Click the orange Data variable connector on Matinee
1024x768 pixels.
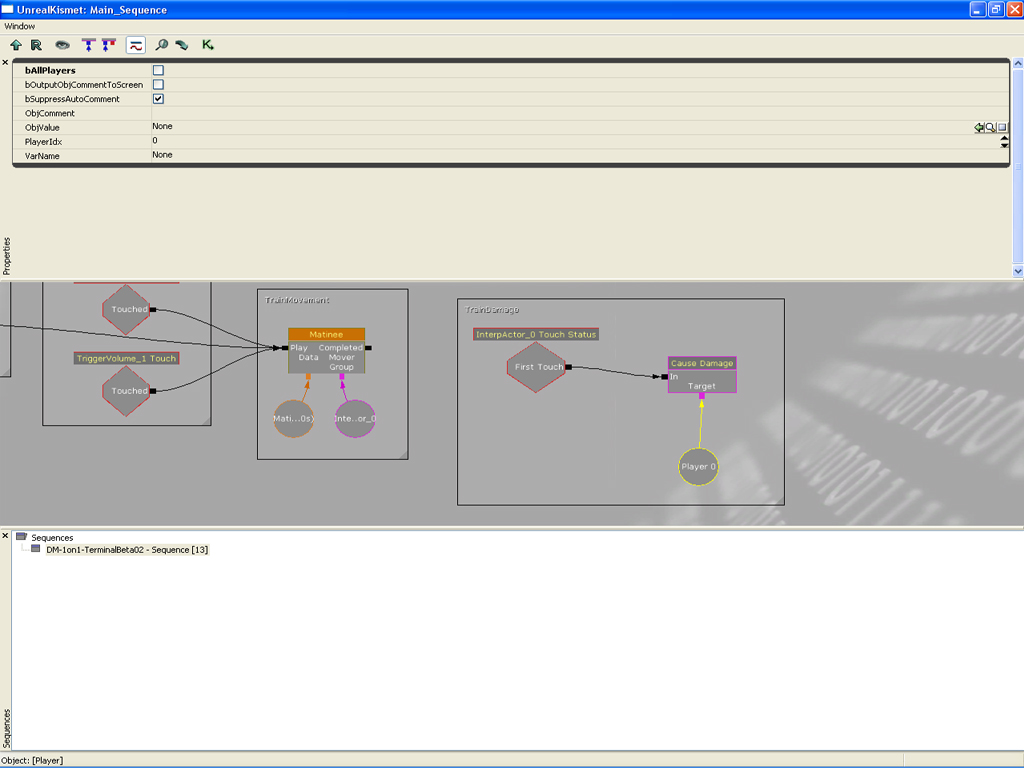[308, 376]
